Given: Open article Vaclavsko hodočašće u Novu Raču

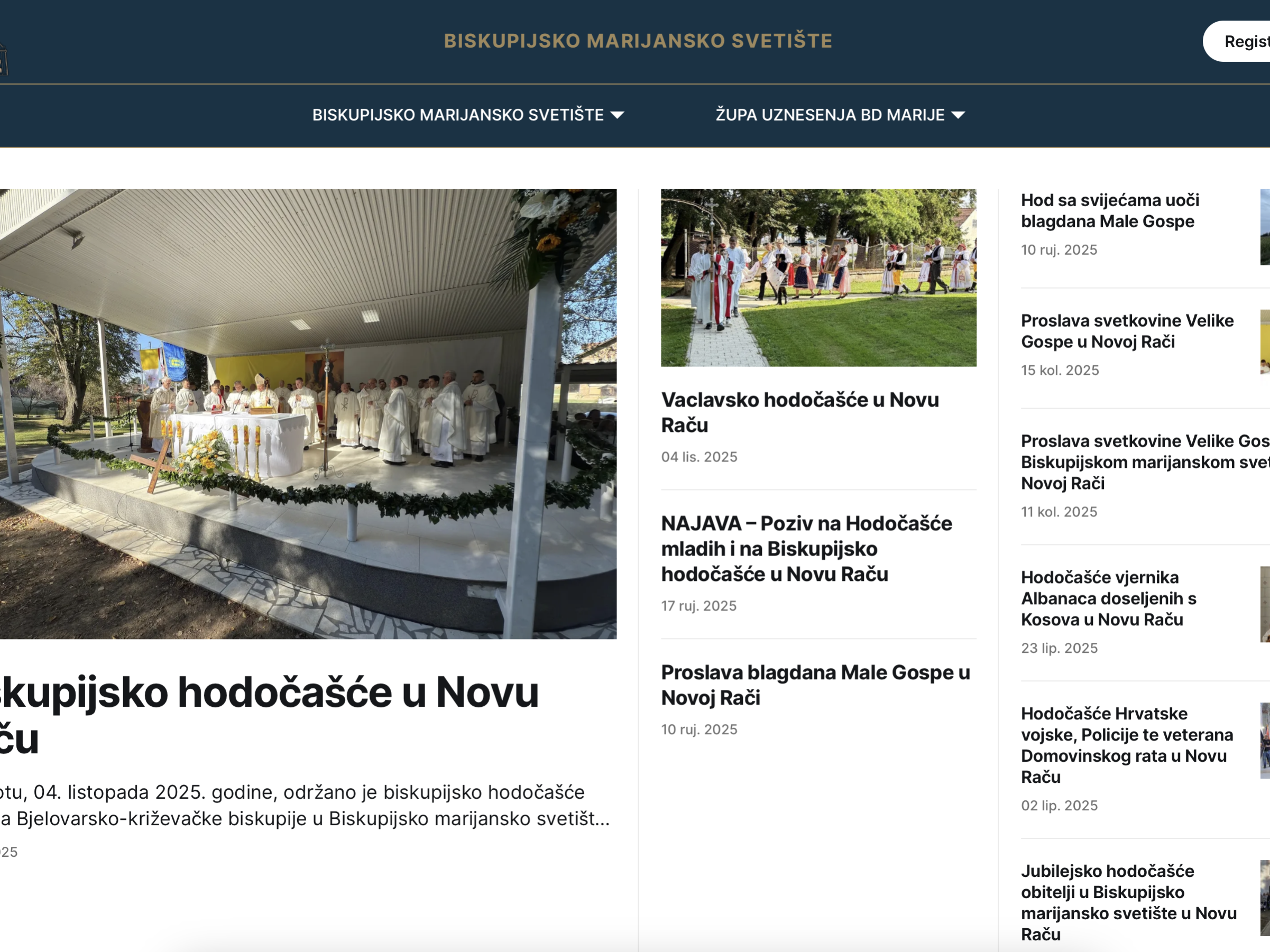Looking at the screenshot, I should [799, 412].
